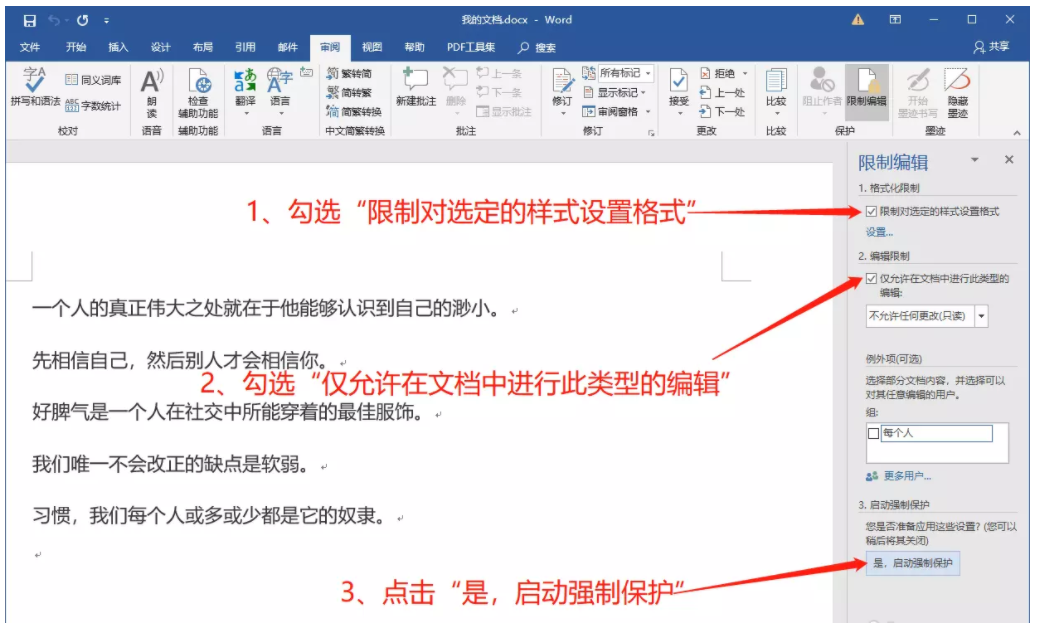Image resolution: width=1040 pixels, height=623 pixels.
Task: Run 拼写和语法 spelling check
Action: (34, 87)
